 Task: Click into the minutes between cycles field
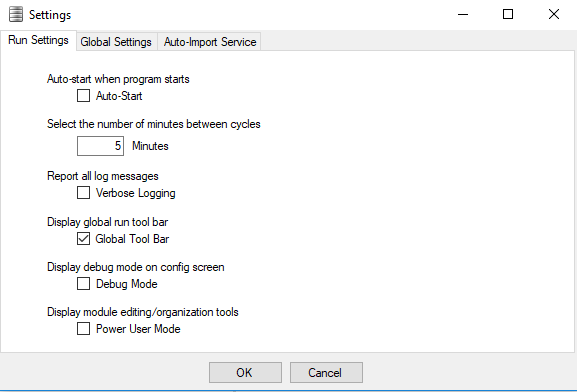pyautogui.click(x=100, y=146)
